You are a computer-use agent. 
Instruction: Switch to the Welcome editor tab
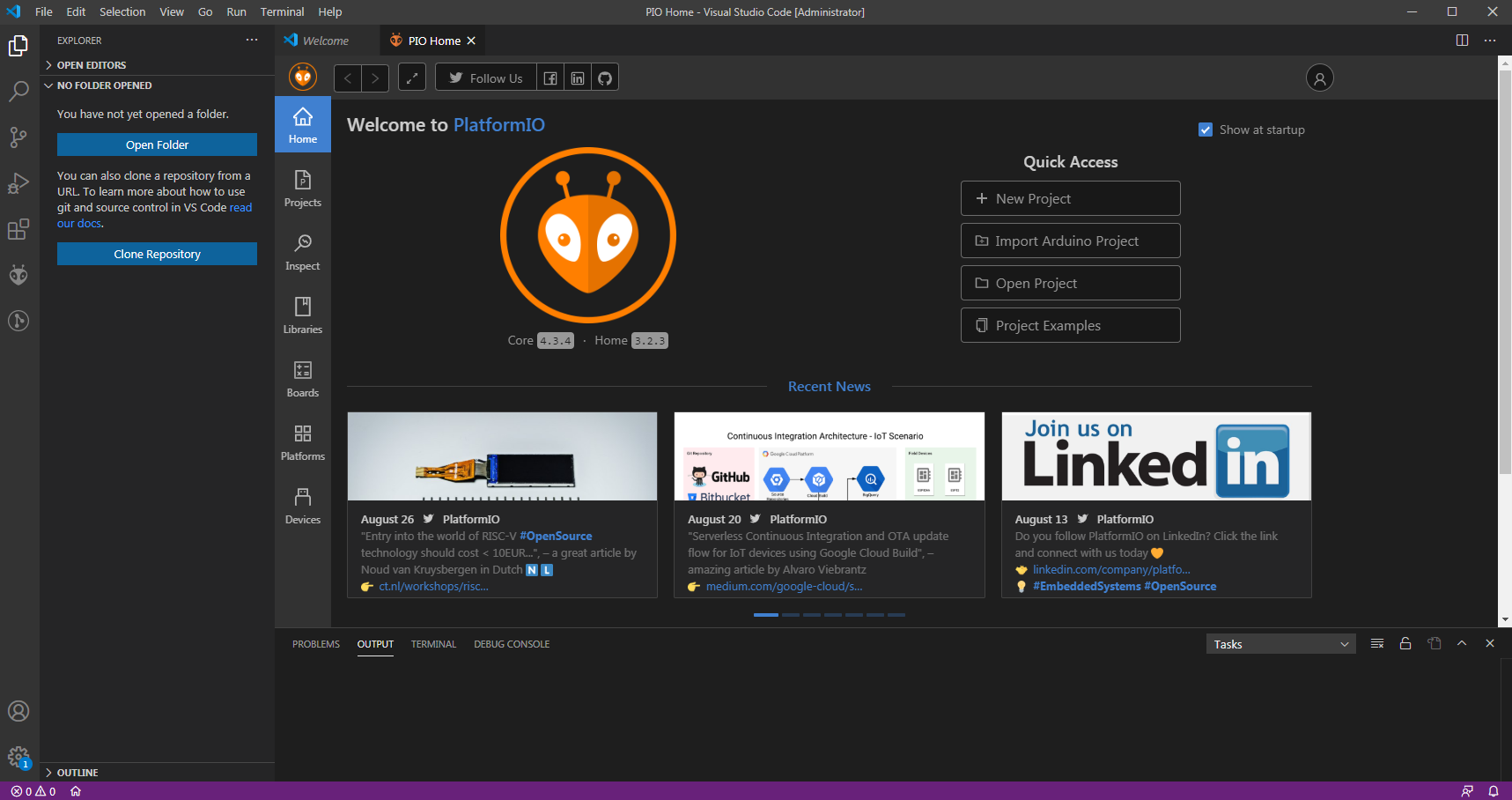coord(326,41)
